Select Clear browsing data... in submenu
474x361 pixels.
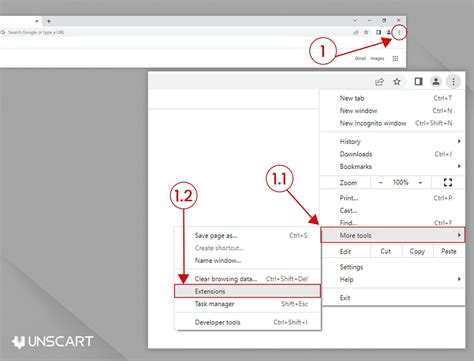pos(248,279)
